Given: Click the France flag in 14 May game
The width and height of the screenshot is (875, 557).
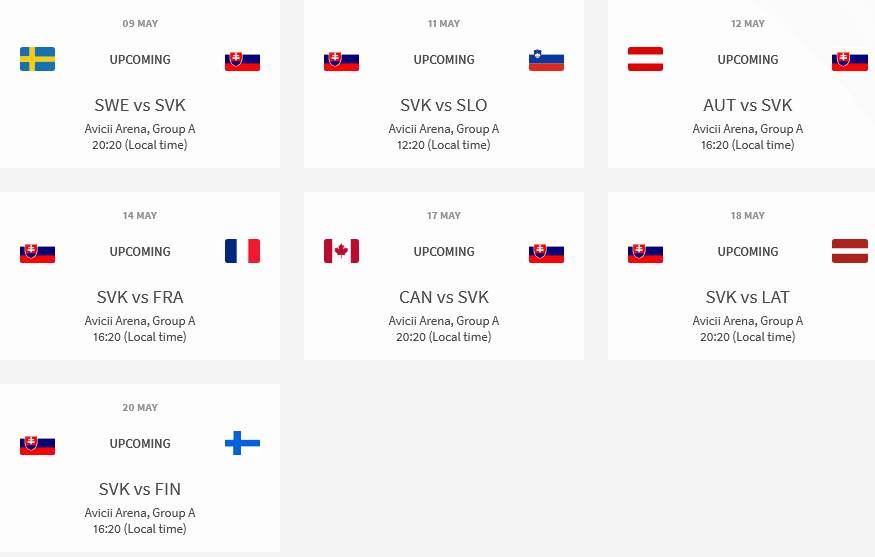Looking at the screenshot, I should pos(243,251).
